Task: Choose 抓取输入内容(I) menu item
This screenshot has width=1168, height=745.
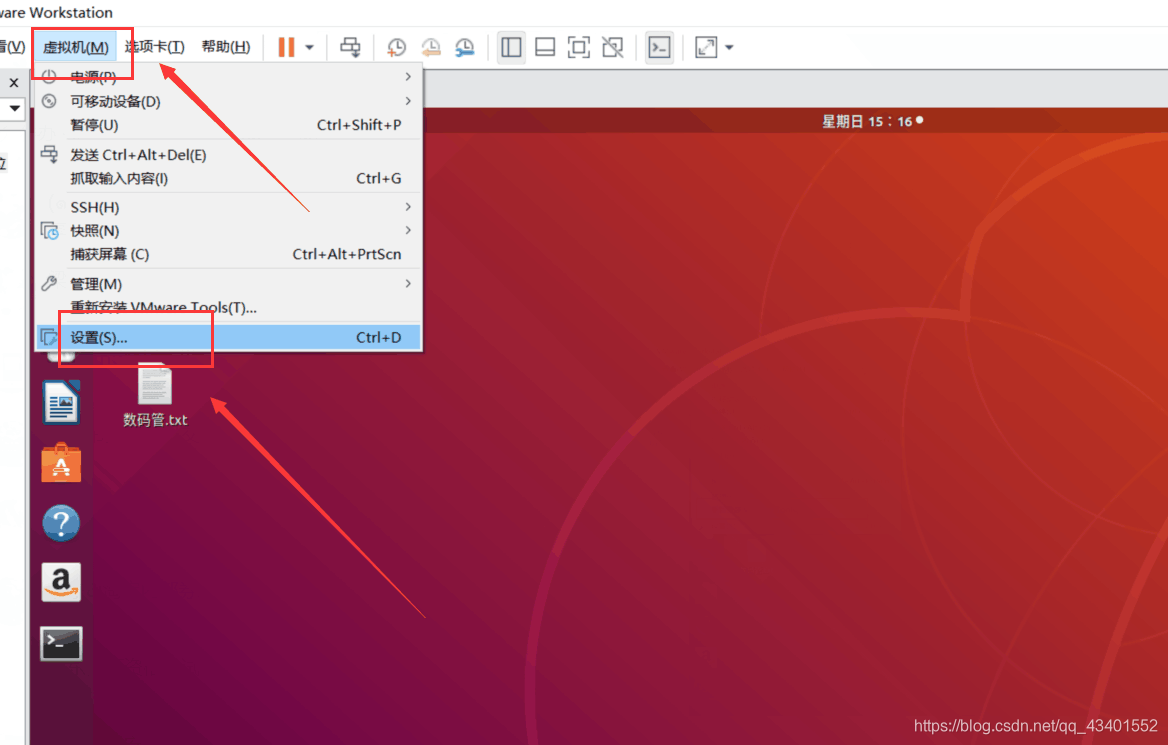Action: [x=229, y=179]
